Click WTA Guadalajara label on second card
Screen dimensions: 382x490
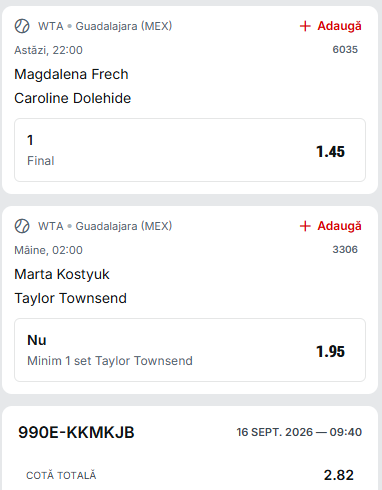click(x=105, y=226)
